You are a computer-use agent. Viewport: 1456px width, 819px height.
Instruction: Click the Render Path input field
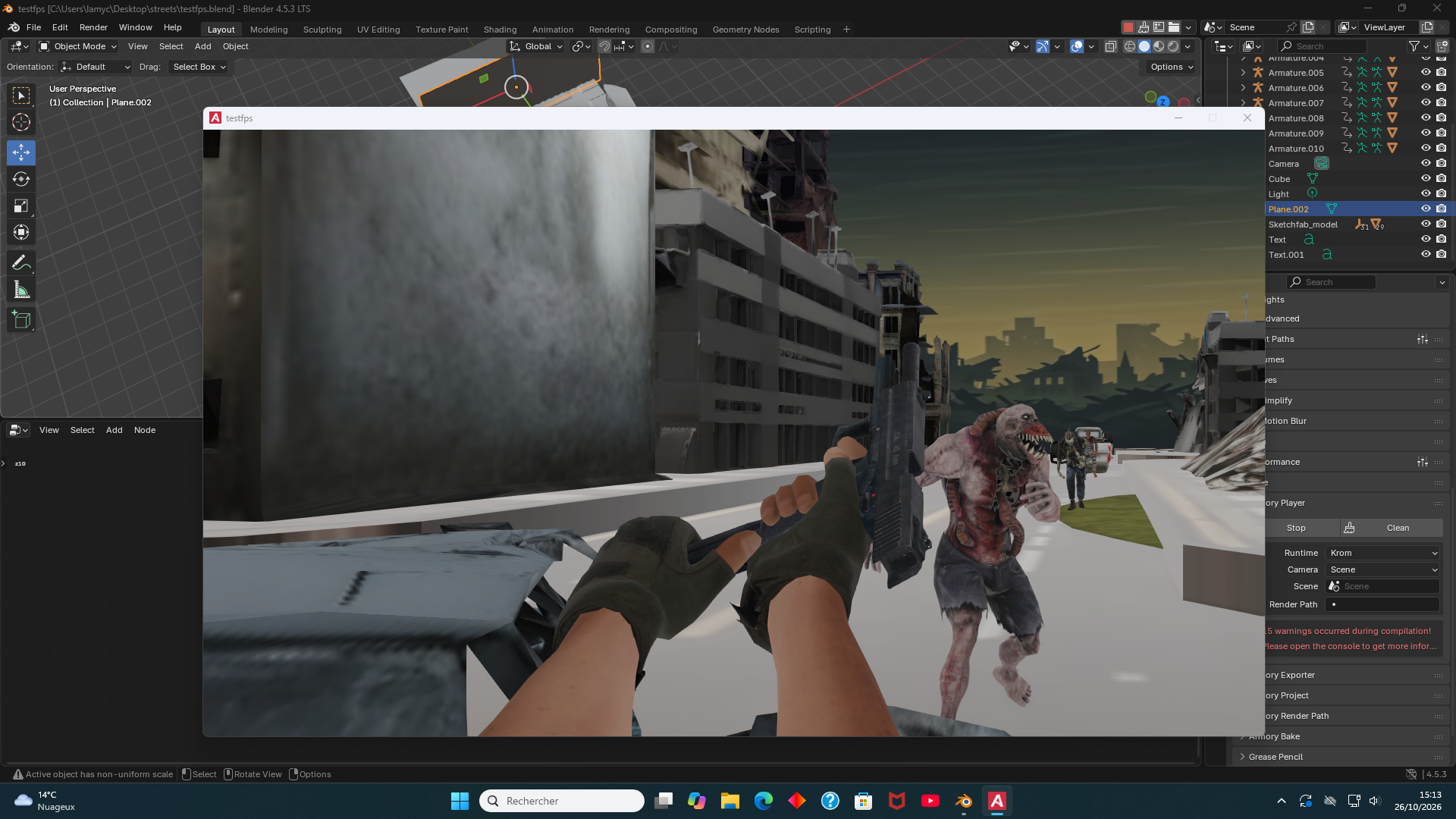tap(1382, 604)
